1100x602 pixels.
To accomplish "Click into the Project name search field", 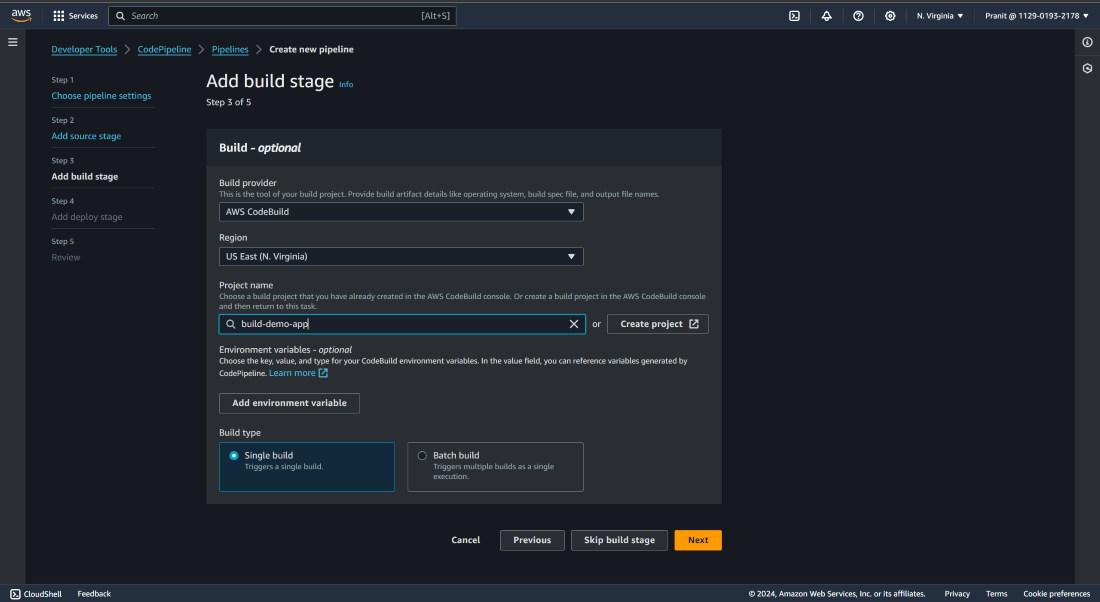I will [402, 324].
